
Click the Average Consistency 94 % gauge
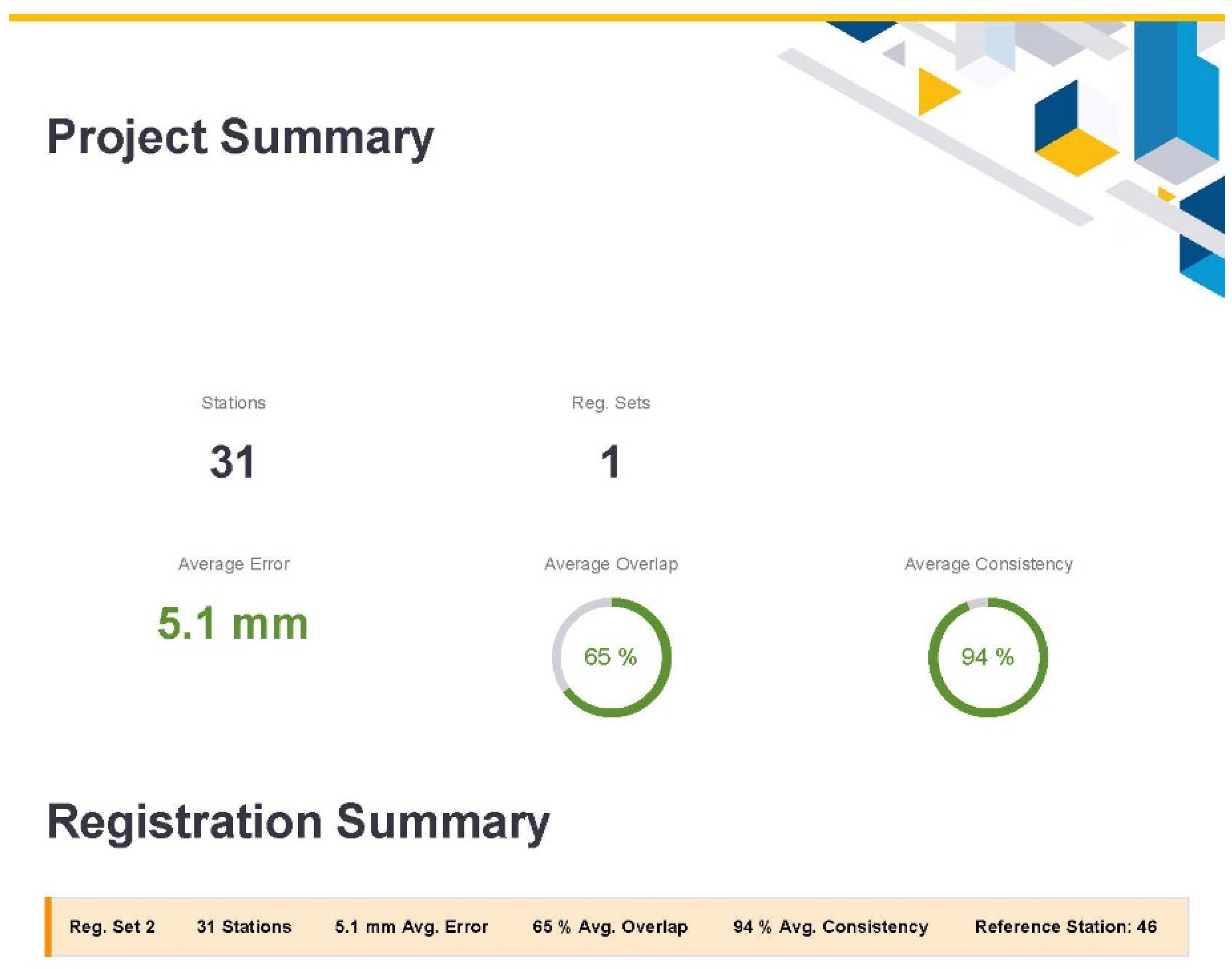click(988, 657)
